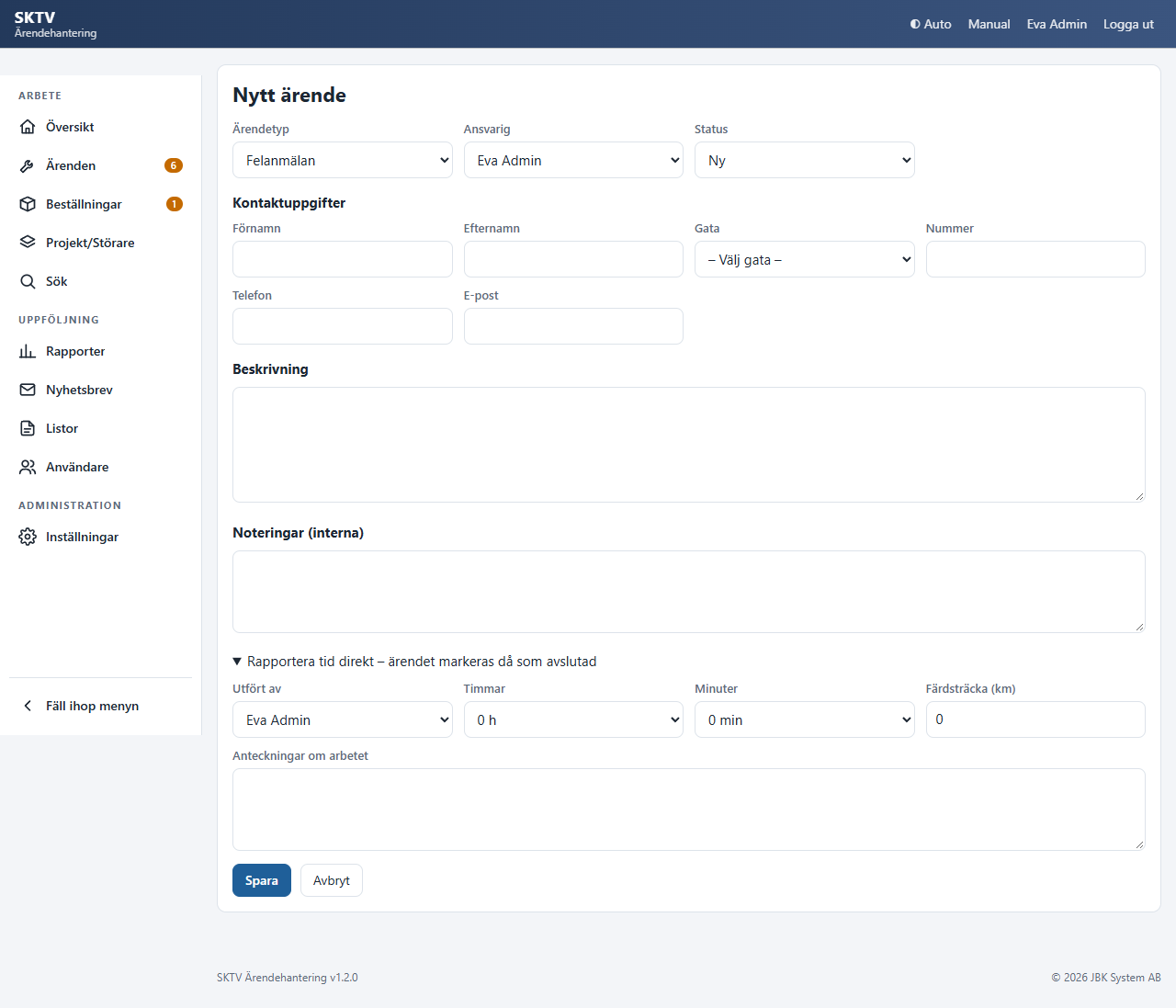Click the Översikt home icon

[x=28, y=127]
